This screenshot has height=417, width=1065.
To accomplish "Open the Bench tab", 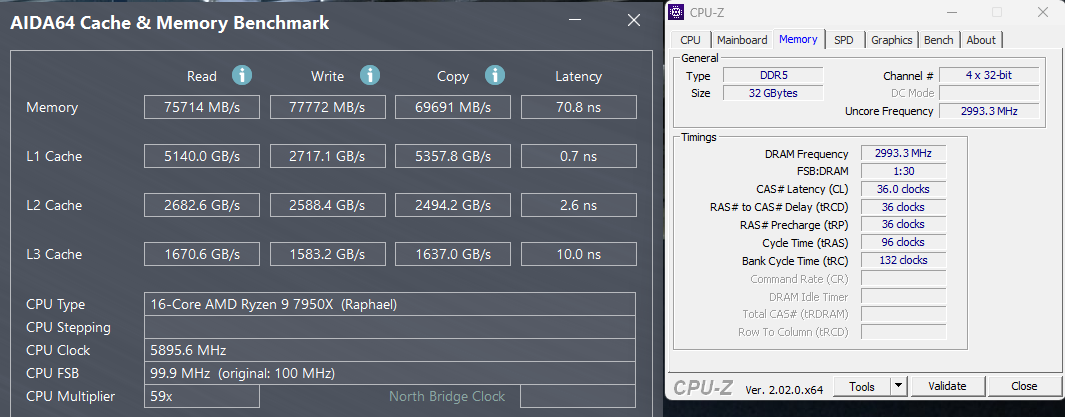I will 938,40.
